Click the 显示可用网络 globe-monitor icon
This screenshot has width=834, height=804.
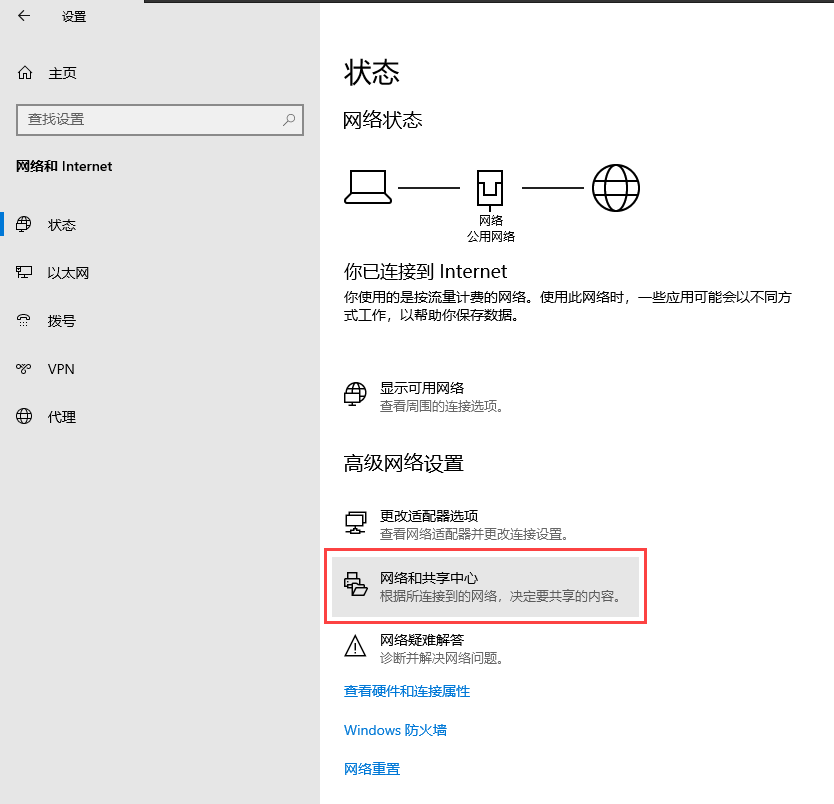(x=355, y=395)
